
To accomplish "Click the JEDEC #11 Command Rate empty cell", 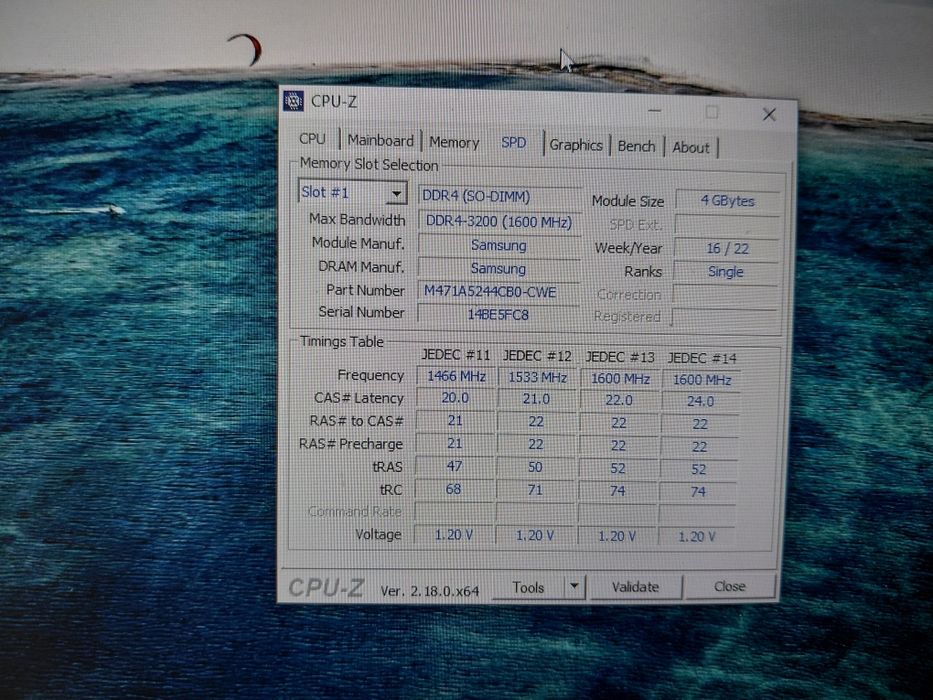I will 453,512.
